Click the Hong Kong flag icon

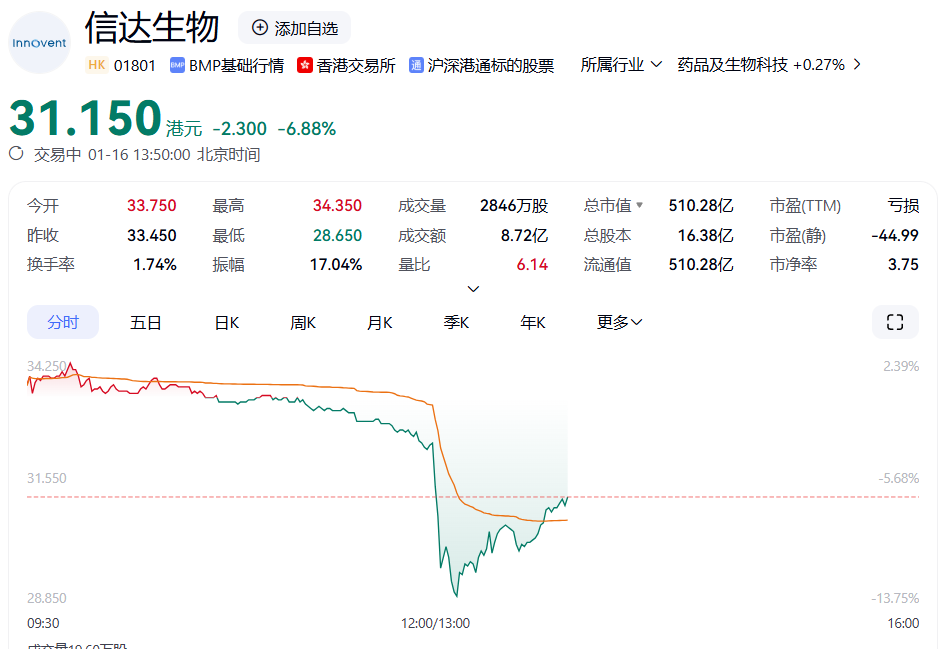coord(305,66)
